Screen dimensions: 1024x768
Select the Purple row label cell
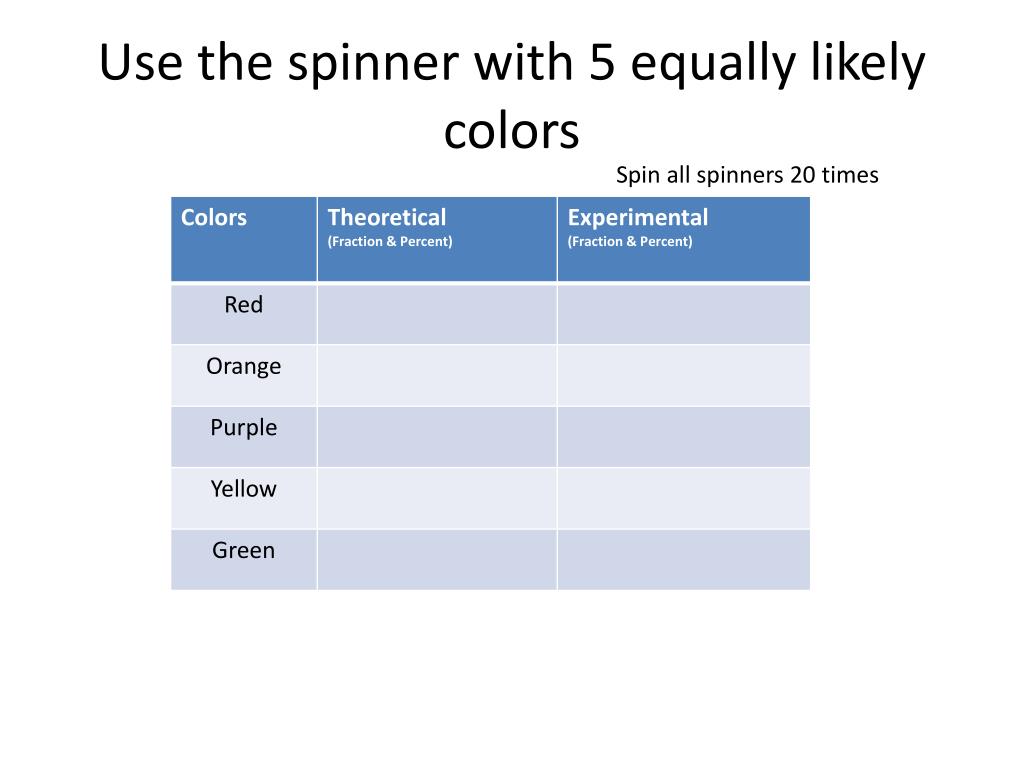(244, 437)
